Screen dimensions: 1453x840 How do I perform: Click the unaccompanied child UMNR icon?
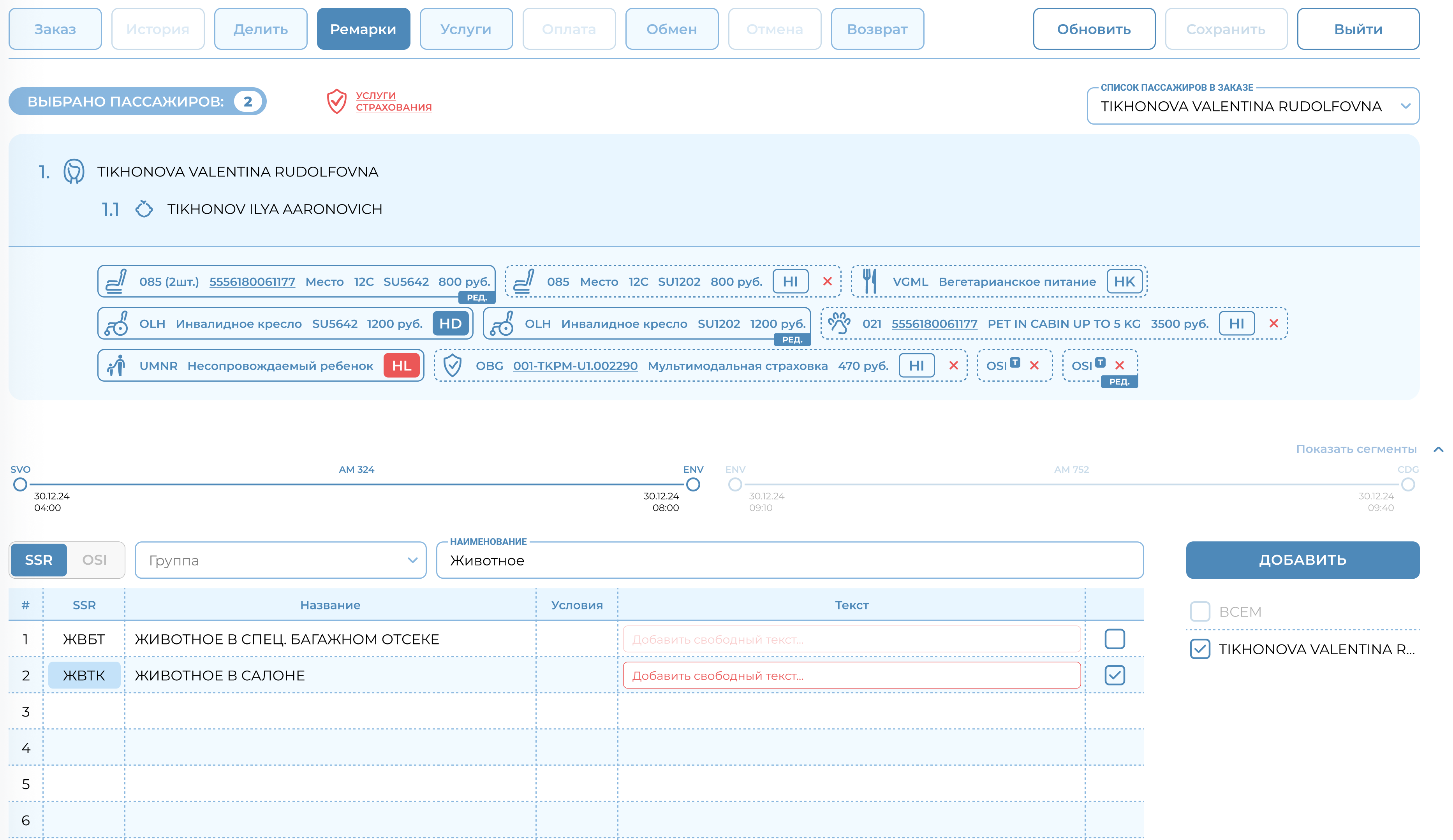tap(116, 366)
